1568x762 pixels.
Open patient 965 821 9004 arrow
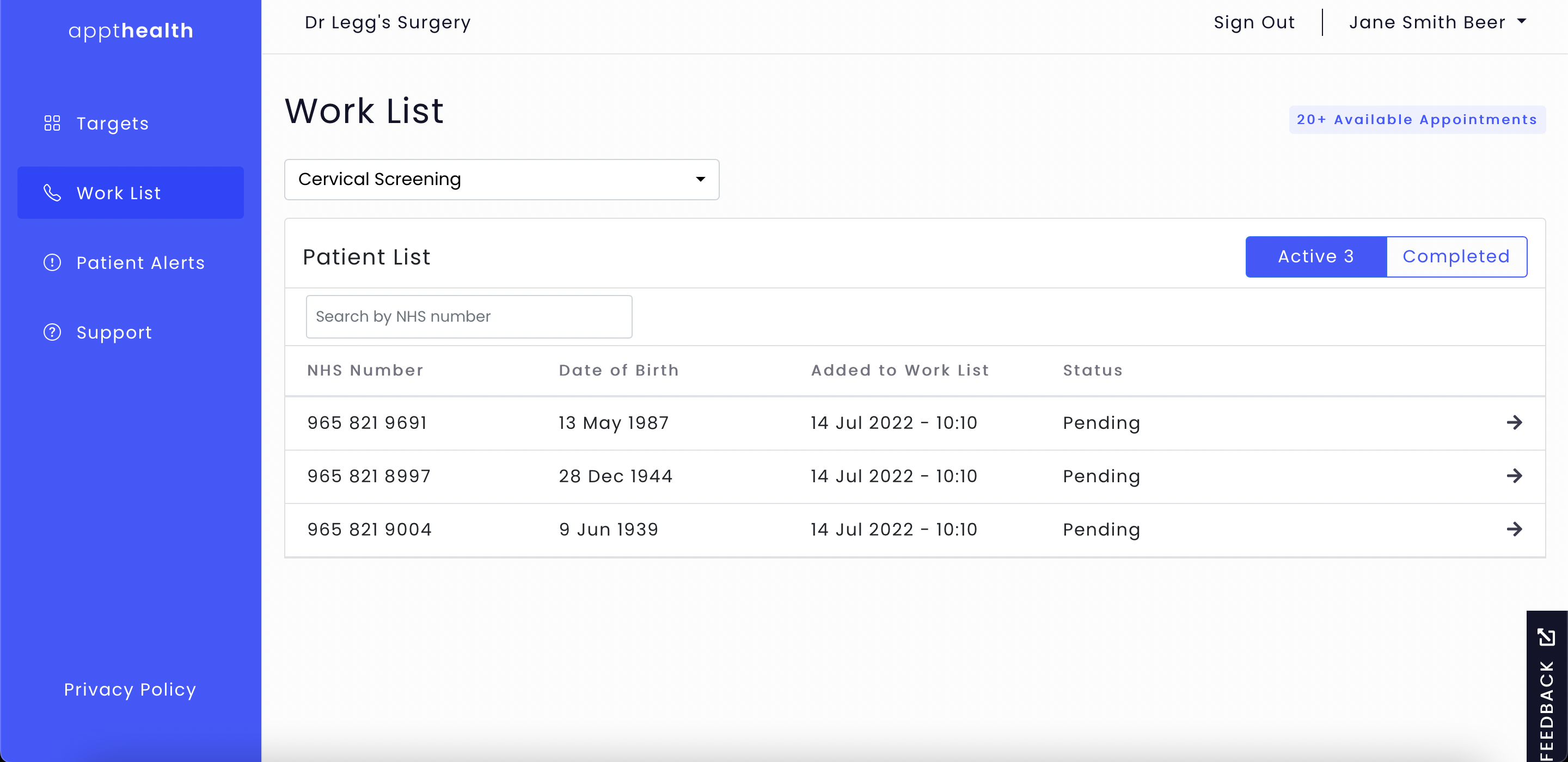pyautogui.click(x=1514, y=529)
